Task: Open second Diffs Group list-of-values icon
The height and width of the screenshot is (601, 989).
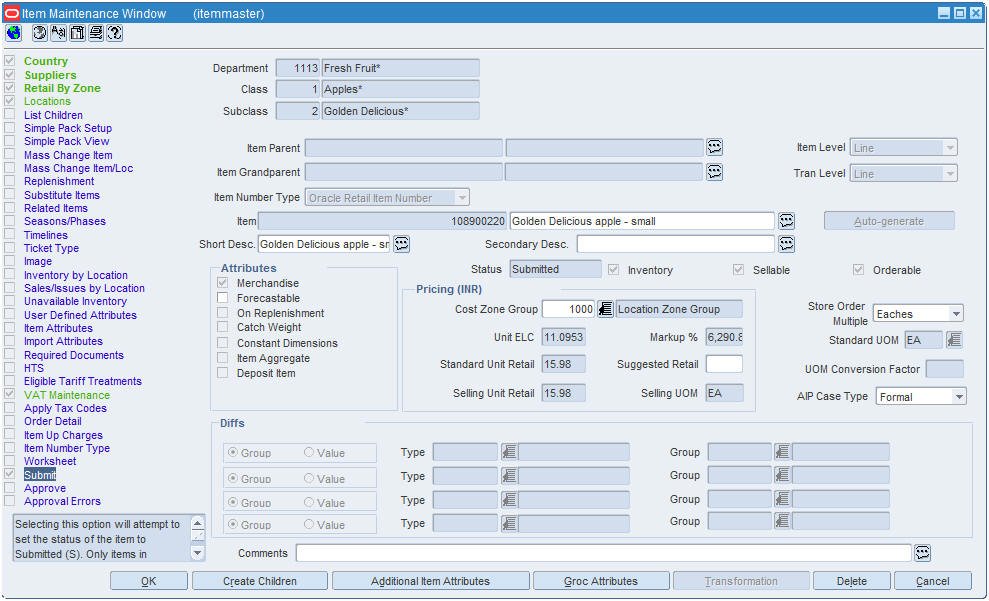Action: point(782,475)
